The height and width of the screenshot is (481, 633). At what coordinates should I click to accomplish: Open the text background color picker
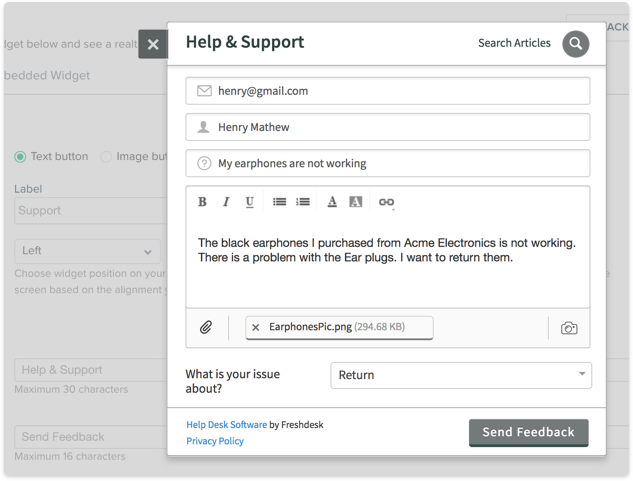point(355,202)
